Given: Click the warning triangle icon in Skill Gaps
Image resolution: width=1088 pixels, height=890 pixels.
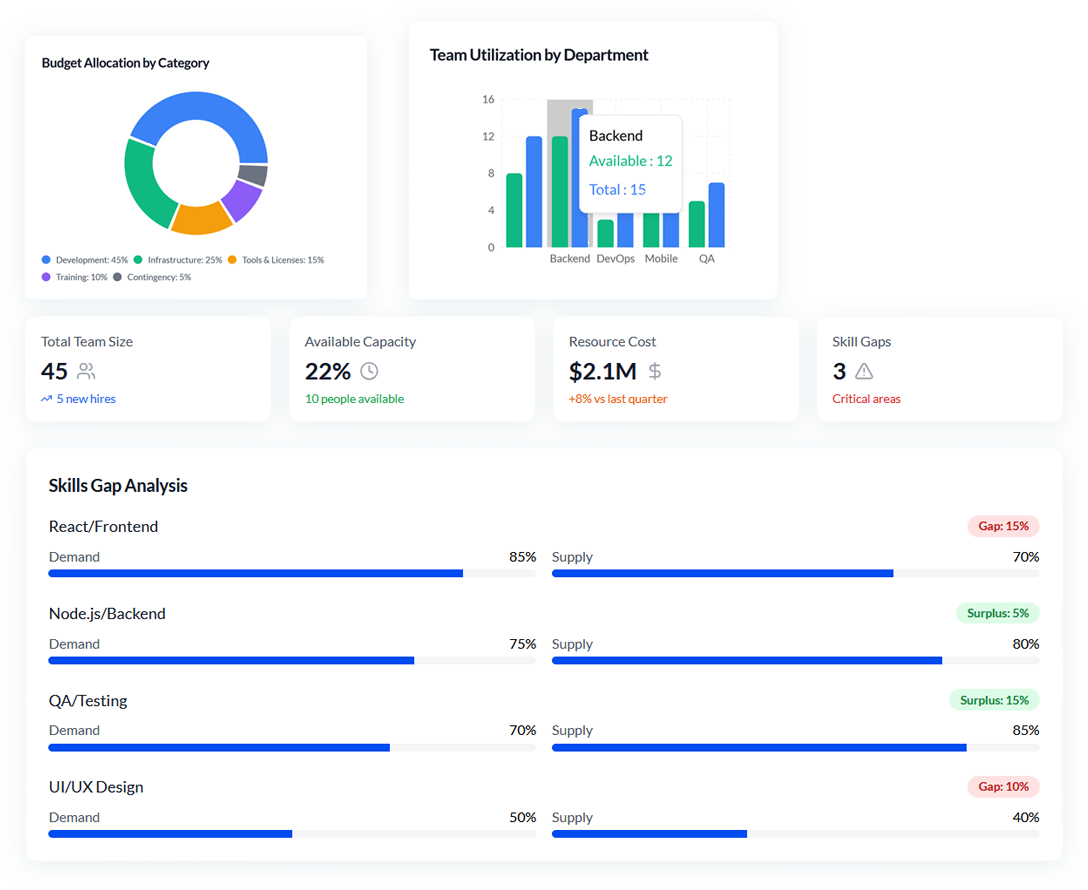Looking at the screenshot, I should [x=864, y=372].
